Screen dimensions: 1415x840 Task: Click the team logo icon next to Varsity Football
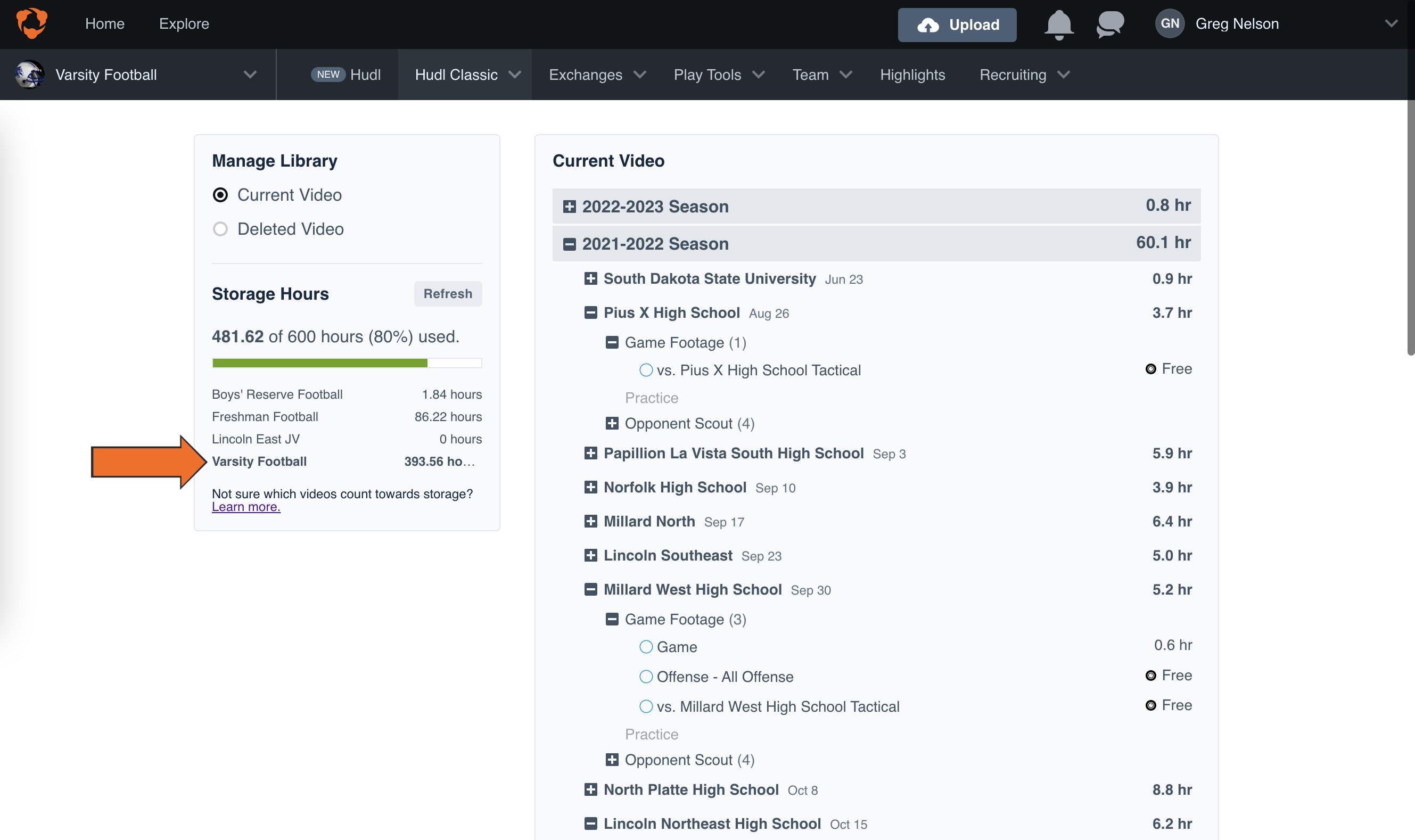[x=29, y=74]
